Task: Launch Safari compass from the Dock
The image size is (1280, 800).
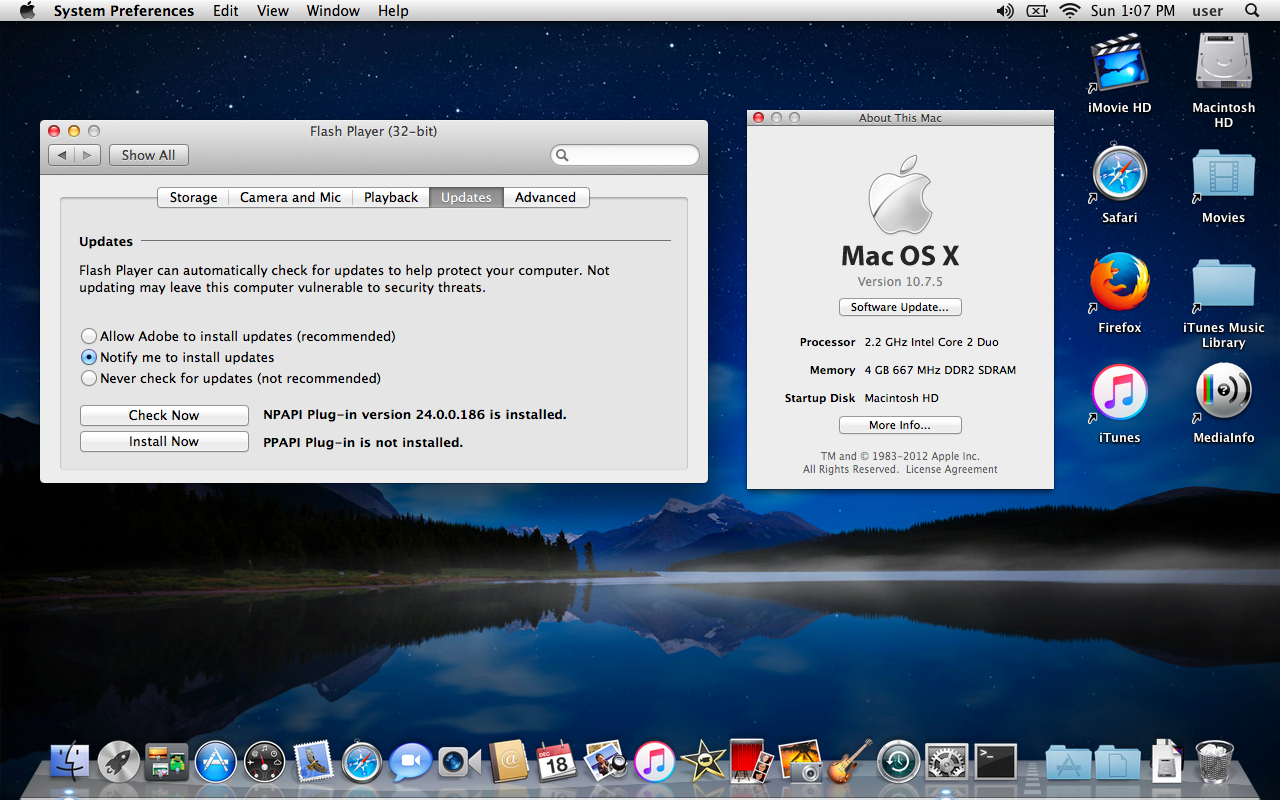Action: (362, 762)
